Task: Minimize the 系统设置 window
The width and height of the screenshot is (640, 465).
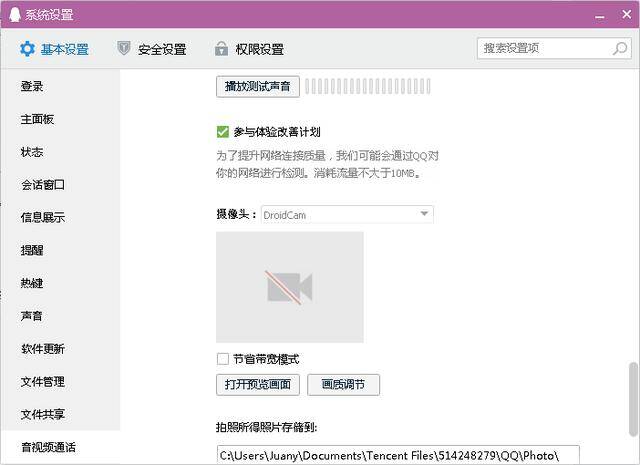Action: (600, 16)
